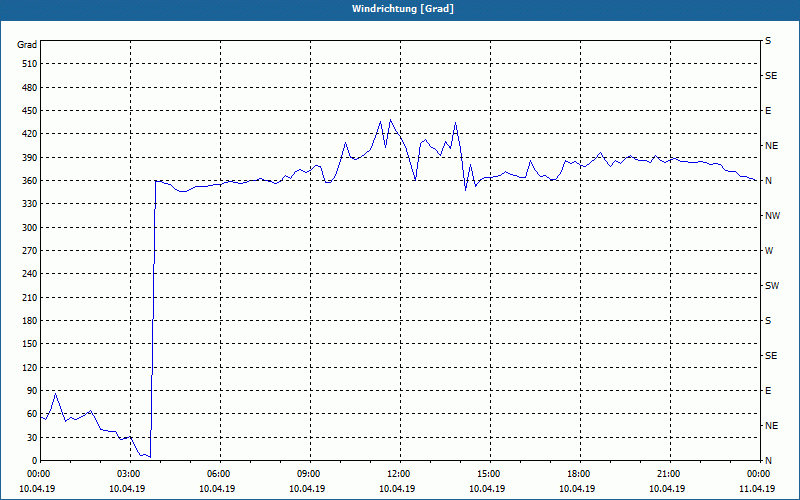This screenshot has width=800, height=500.
Task: Select the 210 y-axis value
Action: pos(30,297)
